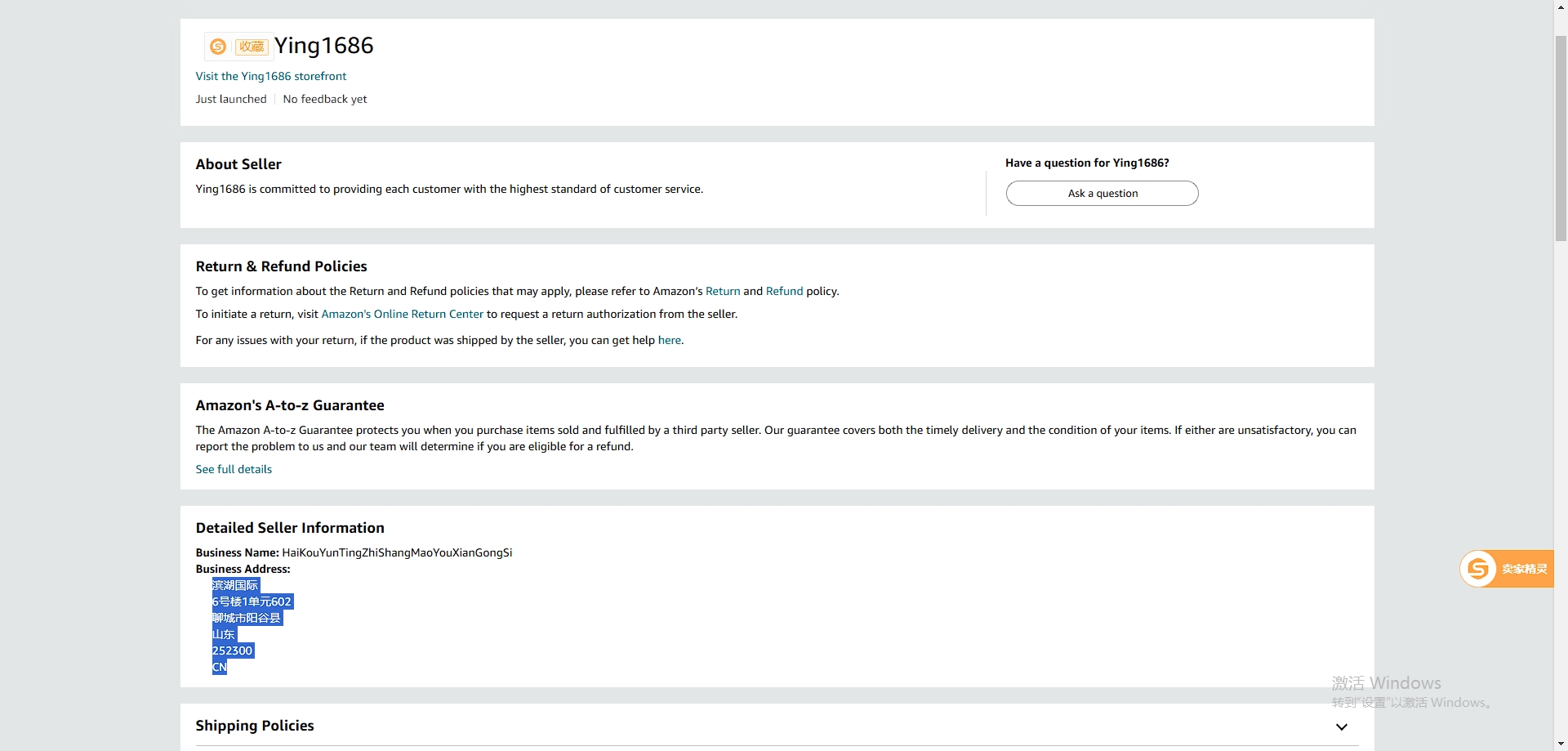
Task: Click the highlighted postal code 252300
Action: point(233,650)
